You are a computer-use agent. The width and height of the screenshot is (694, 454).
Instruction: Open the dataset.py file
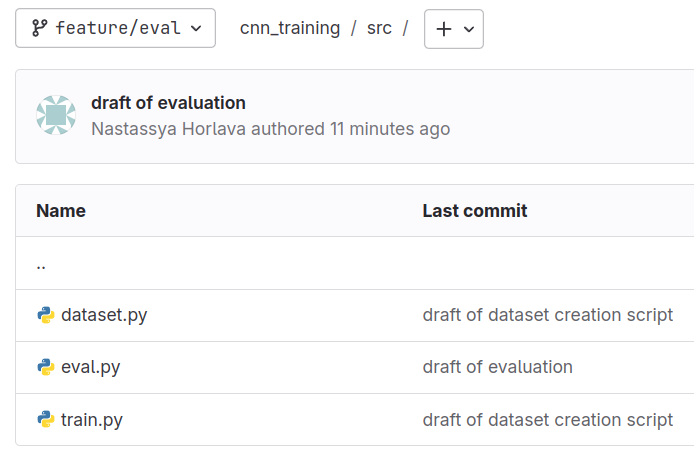pos(104,315)
